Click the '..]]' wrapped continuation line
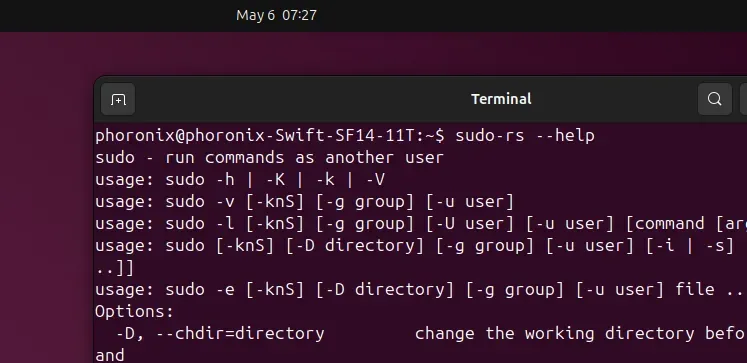747x363 pixels. (114, 268)
